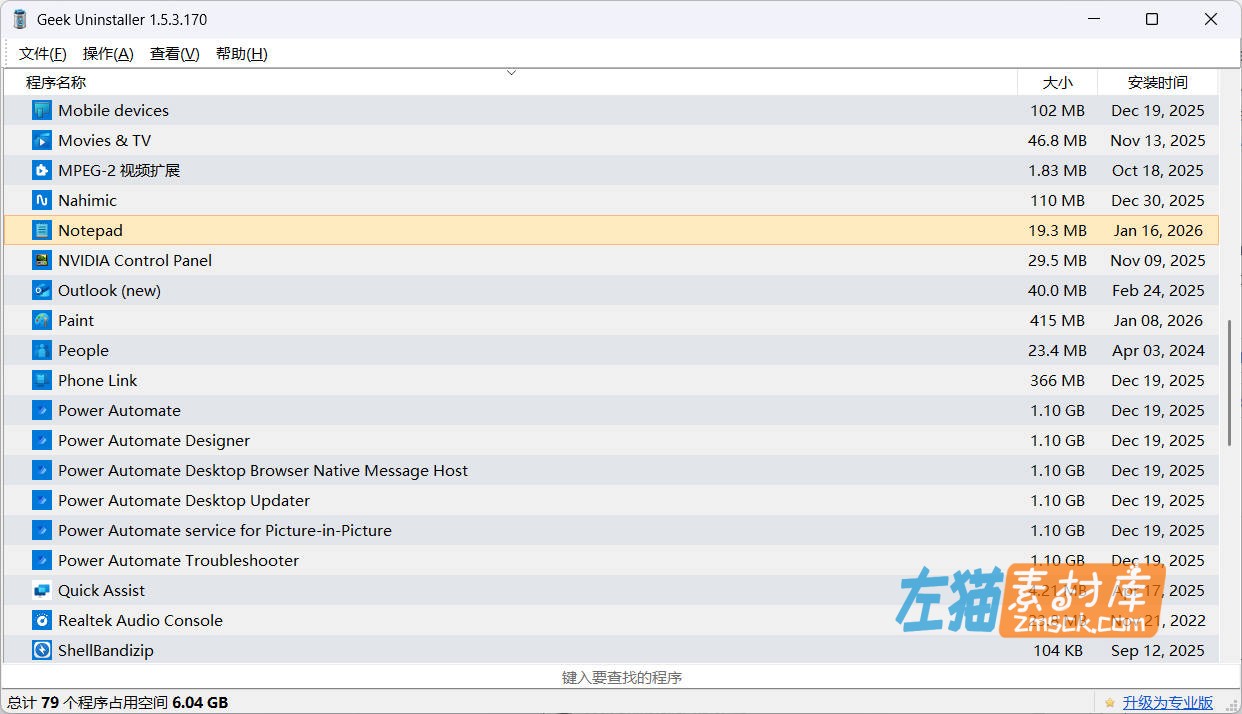Click the sort arrow above the program list
This screenshot has width=1242, height=714.
coord(511,72)
